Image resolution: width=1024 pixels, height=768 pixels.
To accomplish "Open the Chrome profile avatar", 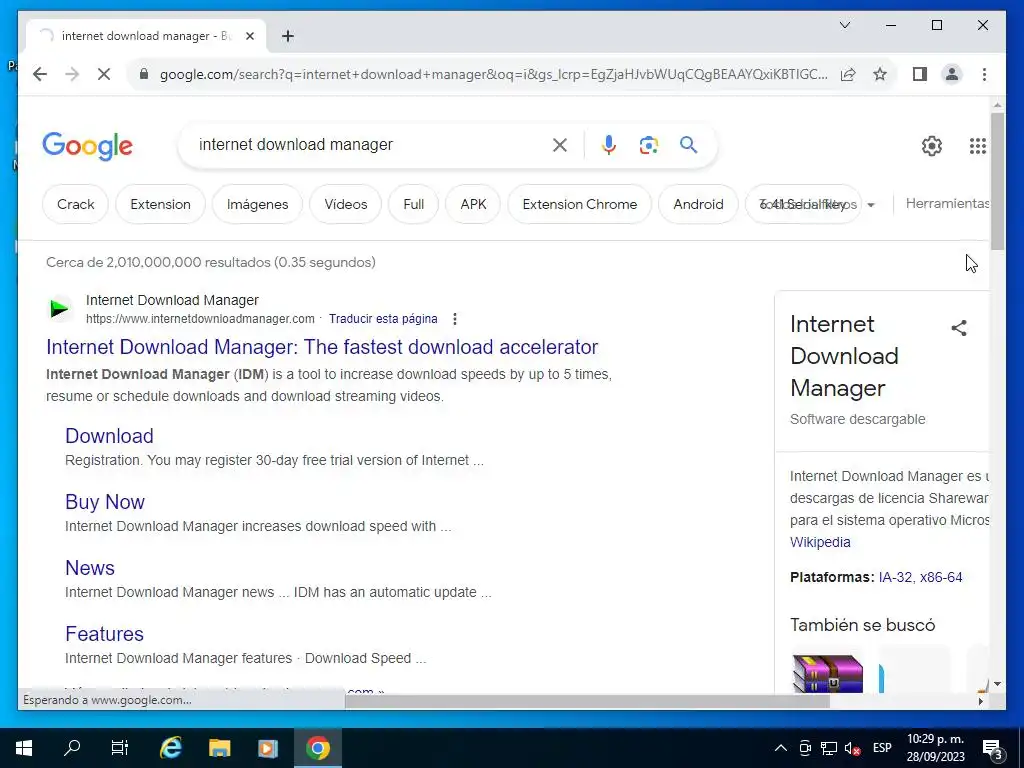I will [952, 74].
